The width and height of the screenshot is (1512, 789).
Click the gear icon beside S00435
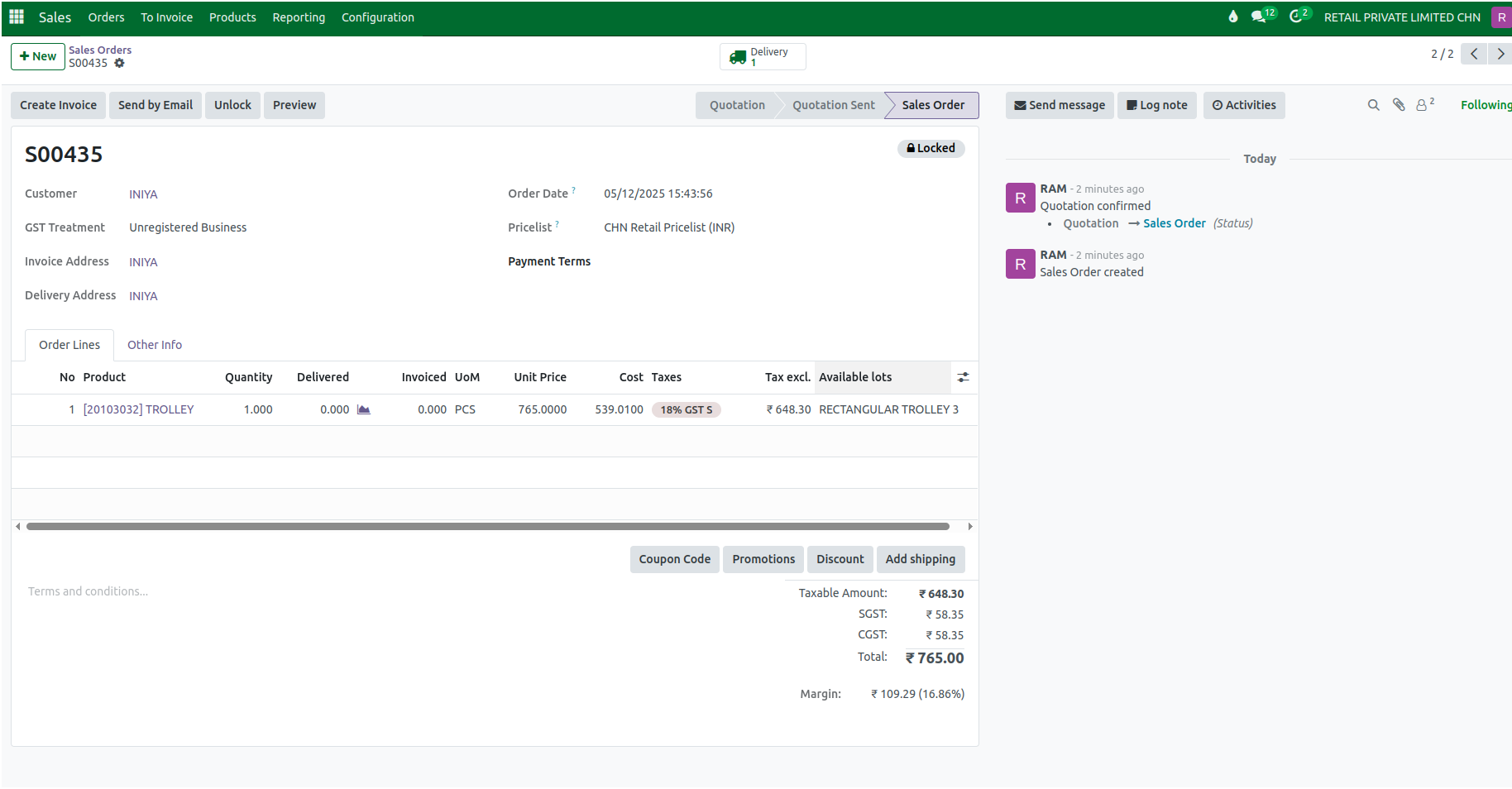(x=120, y=63)
